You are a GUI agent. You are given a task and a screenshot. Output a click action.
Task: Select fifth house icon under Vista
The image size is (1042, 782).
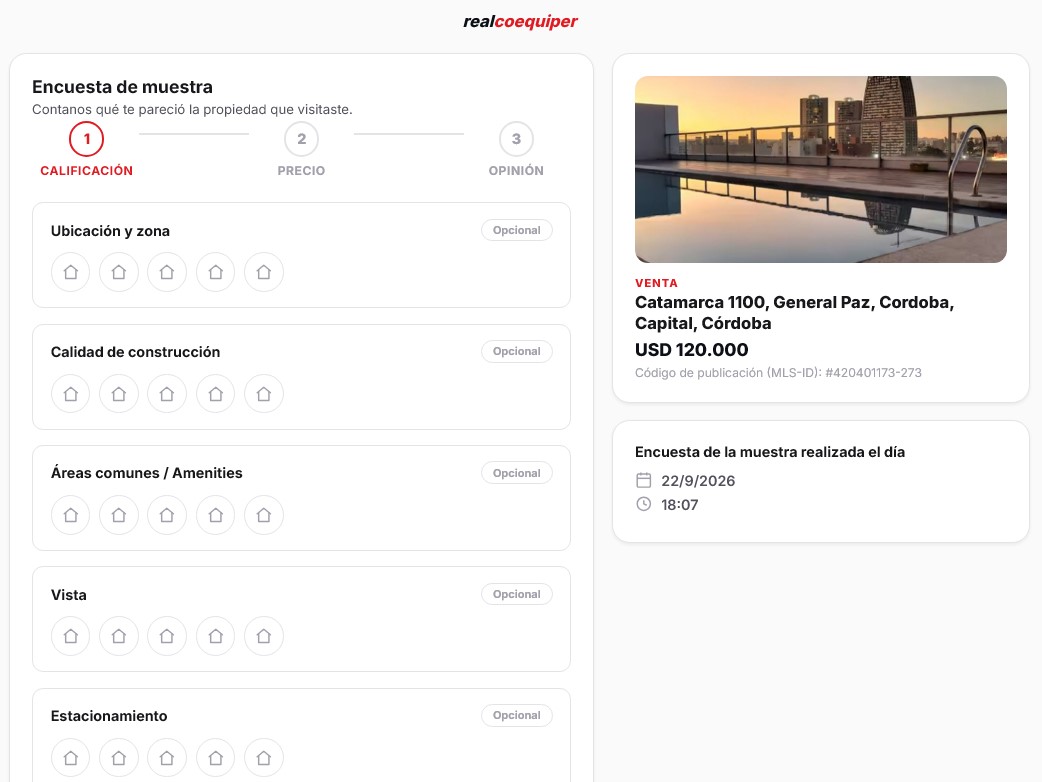pyautogui.click(x=264, y=636)
